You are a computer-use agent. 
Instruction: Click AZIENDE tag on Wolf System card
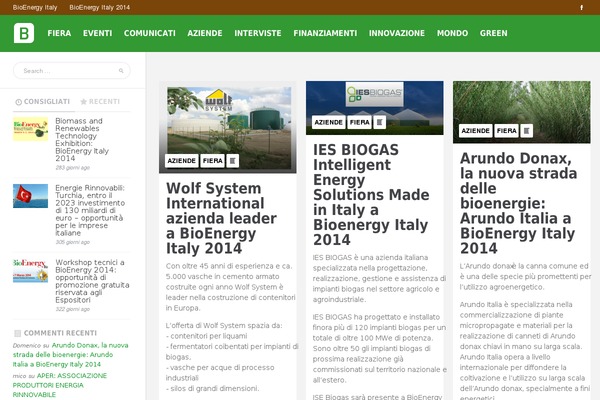tap(181, 161)
